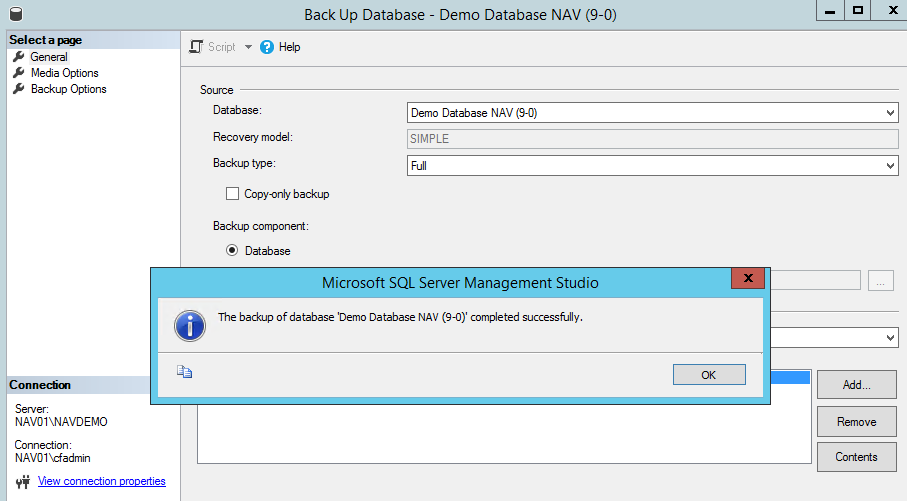Toggle the Copy-only backup checkbox
Image resolution: width=907 pixels, height=501 pixels.
pos(233,194)
